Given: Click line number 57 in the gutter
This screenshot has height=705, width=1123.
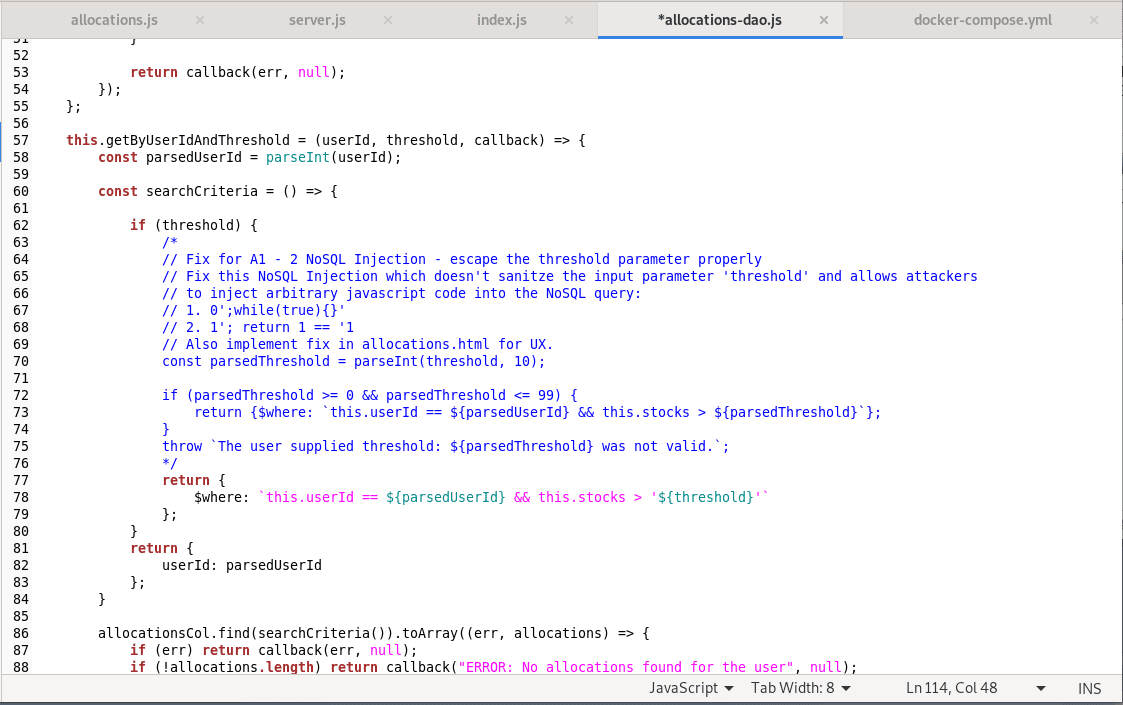Looking at the screenshot, I should pyautogui.click(x=22, y=140).
